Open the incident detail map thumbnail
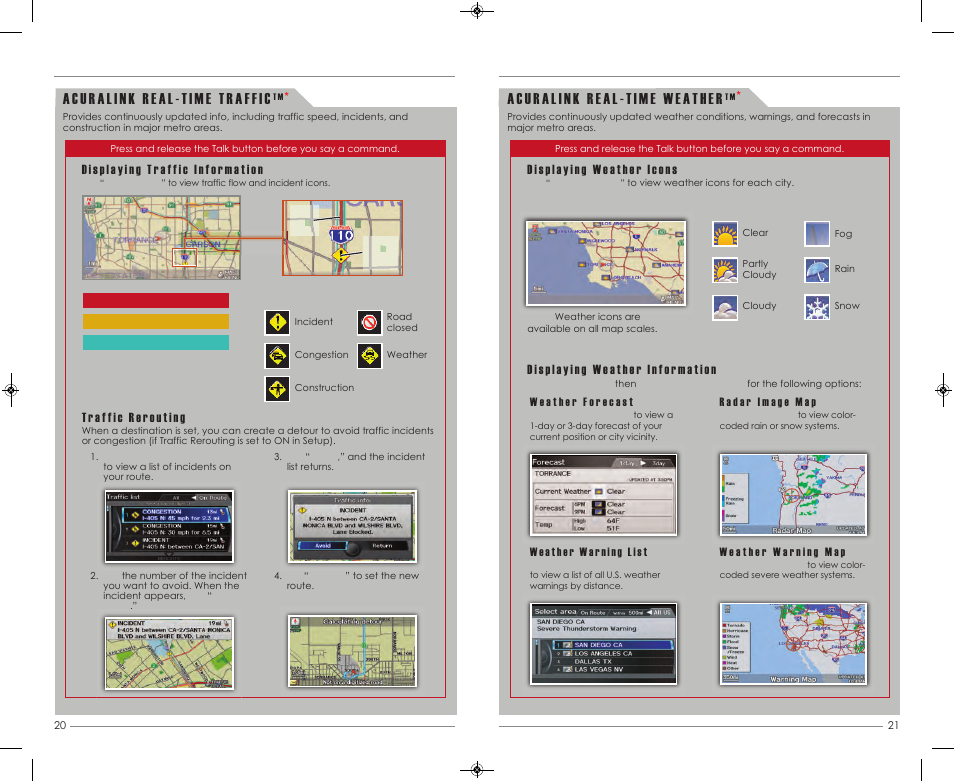954x781 pixels. pos(169,653)
